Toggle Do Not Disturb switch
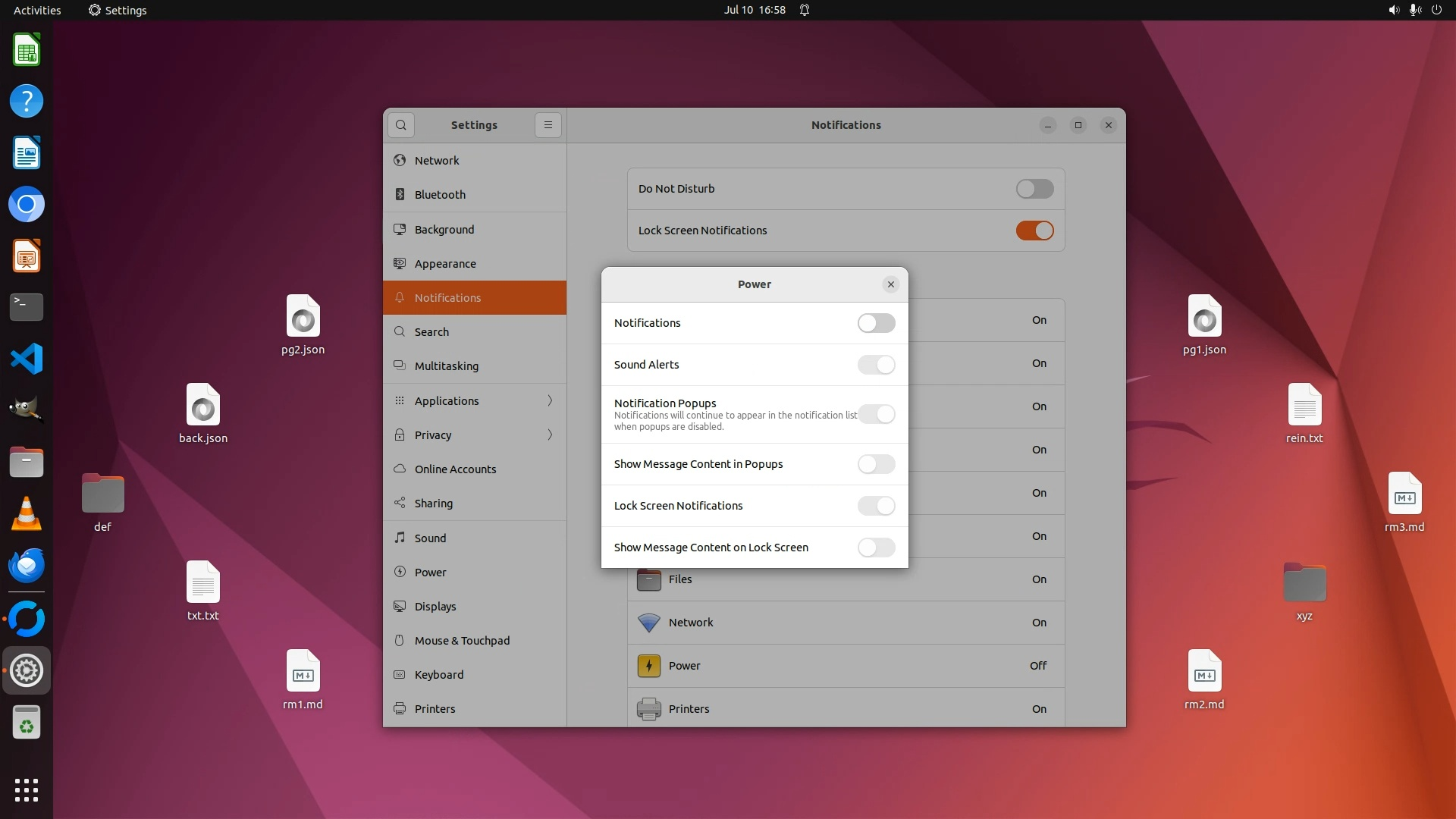 [x=1034, y=189]
